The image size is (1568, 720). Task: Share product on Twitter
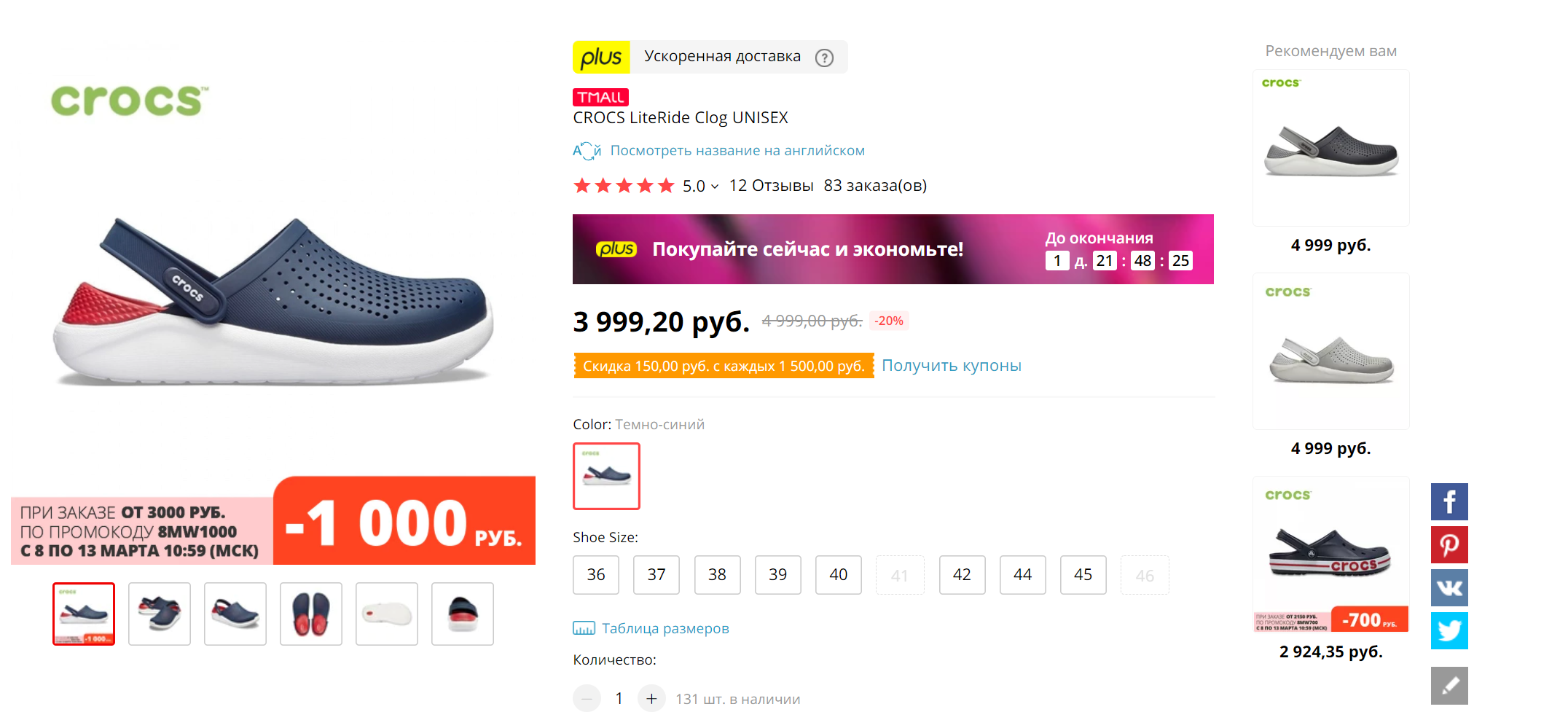pos(1449,630)
